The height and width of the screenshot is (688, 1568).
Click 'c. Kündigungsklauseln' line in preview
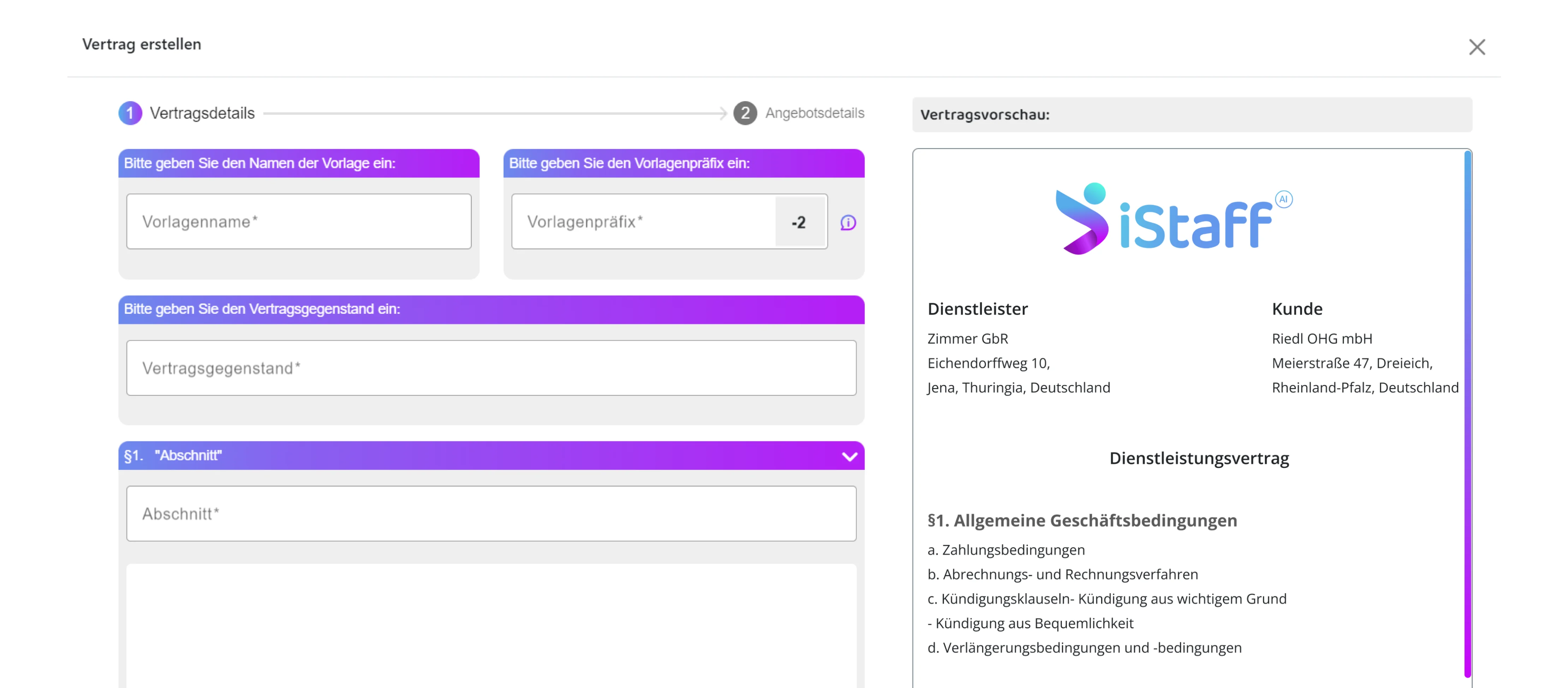1107,599
